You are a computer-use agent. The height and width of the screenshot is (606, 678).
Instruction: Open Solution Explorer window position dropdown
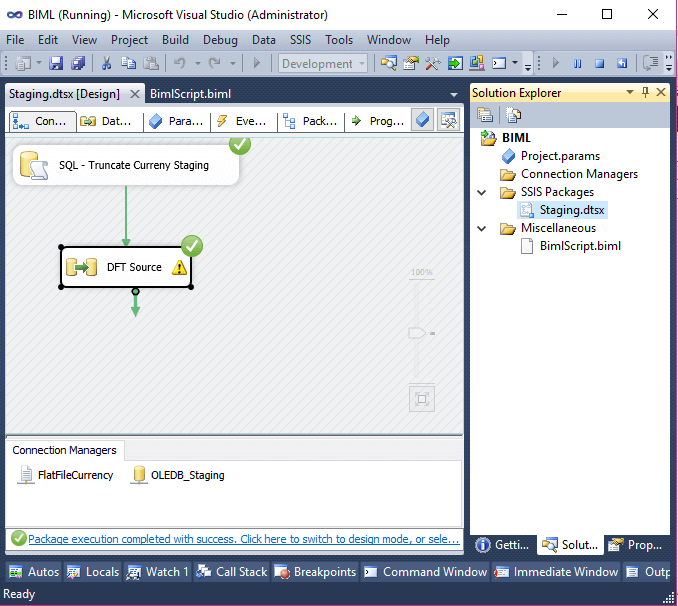click(630, 92)
